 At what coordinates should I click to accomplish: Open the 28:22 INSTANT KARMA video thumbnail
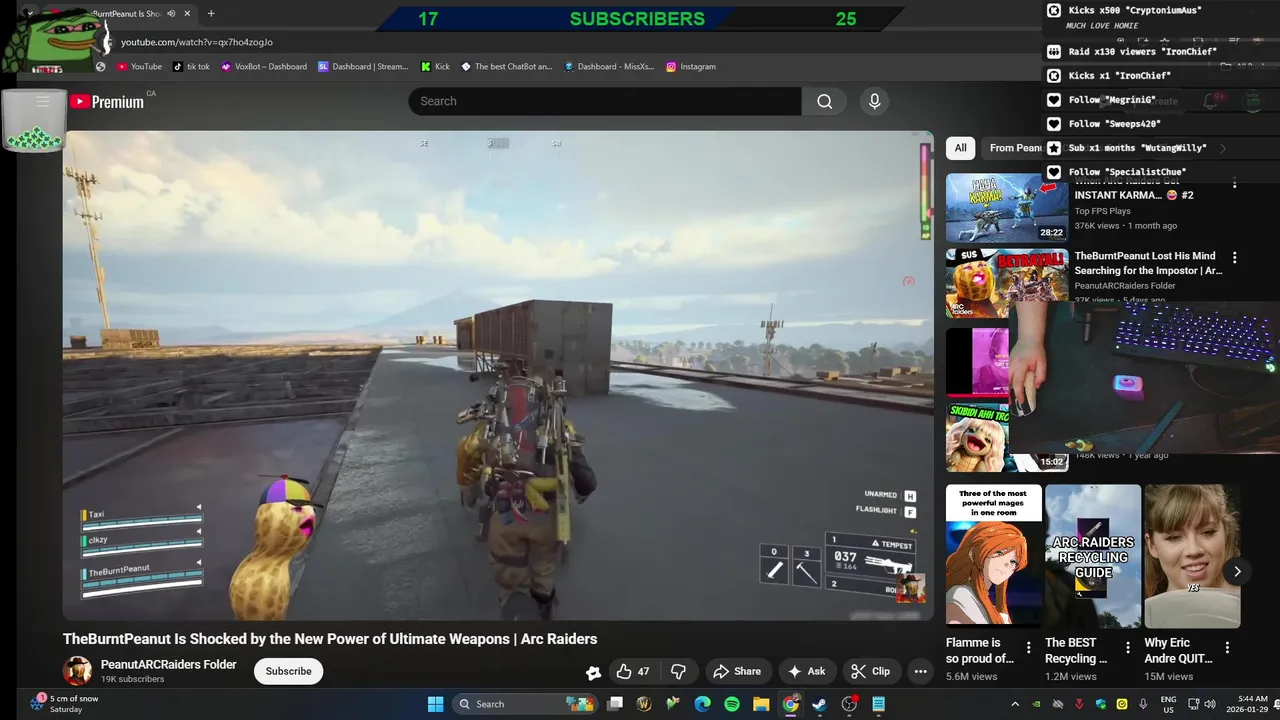[1007, 208]
